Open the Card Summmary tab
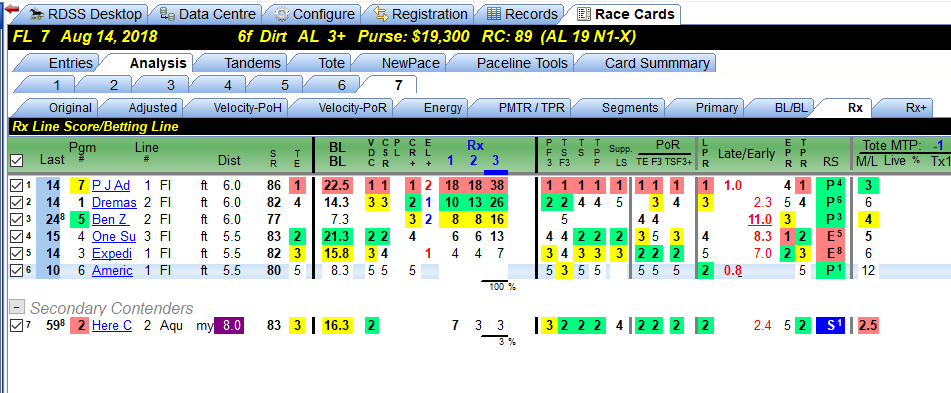 [x=648, y=63]
